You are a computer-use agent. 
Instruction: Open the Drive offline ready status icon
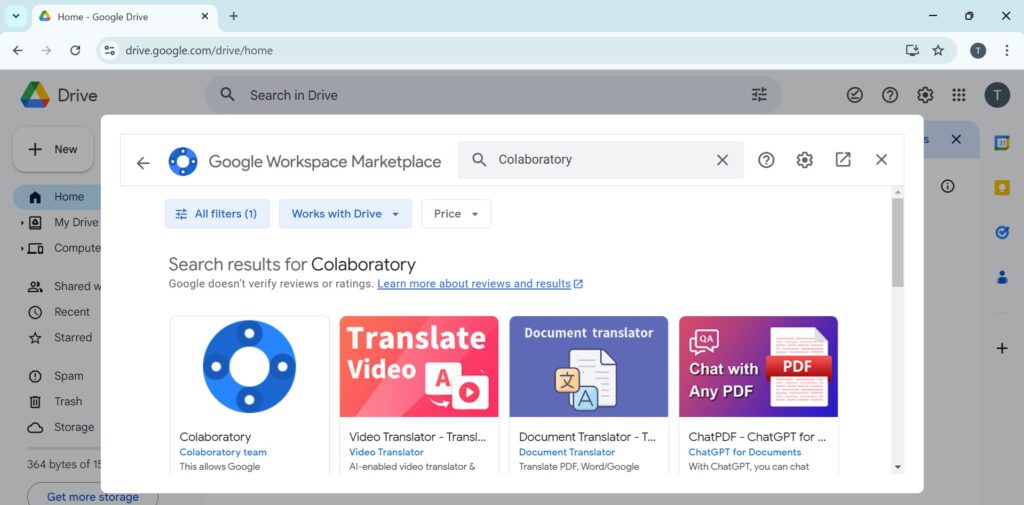(854, 95)
